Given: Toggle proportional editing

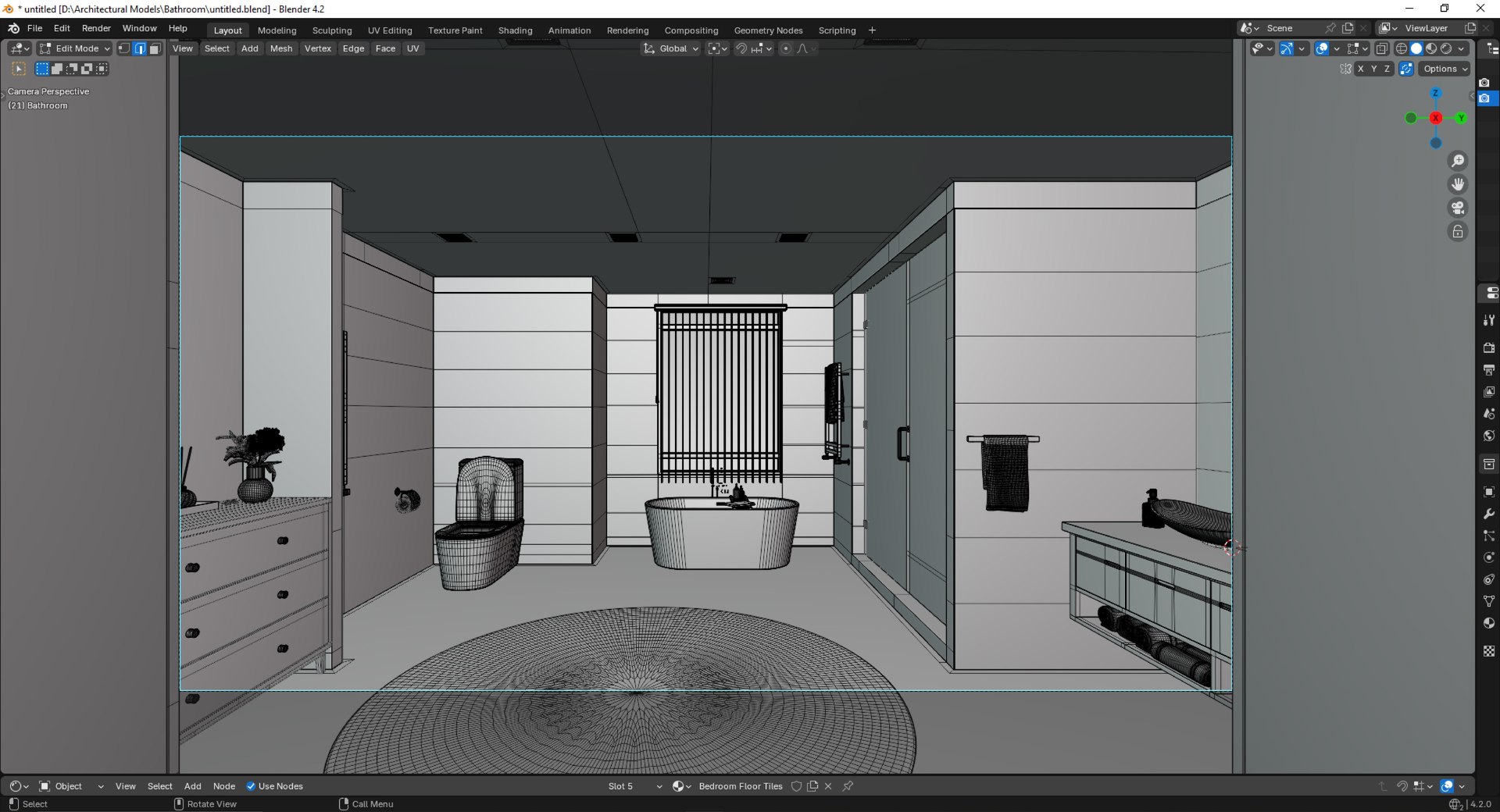Looking at the screenshot, I should click(x=786, y=48).
